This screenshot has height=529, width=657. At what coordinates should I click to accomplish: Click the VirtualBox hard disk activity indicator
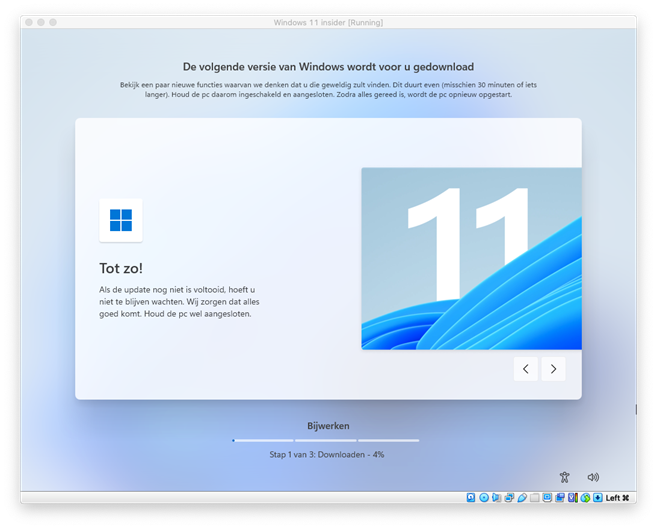(x=471, y=498)
